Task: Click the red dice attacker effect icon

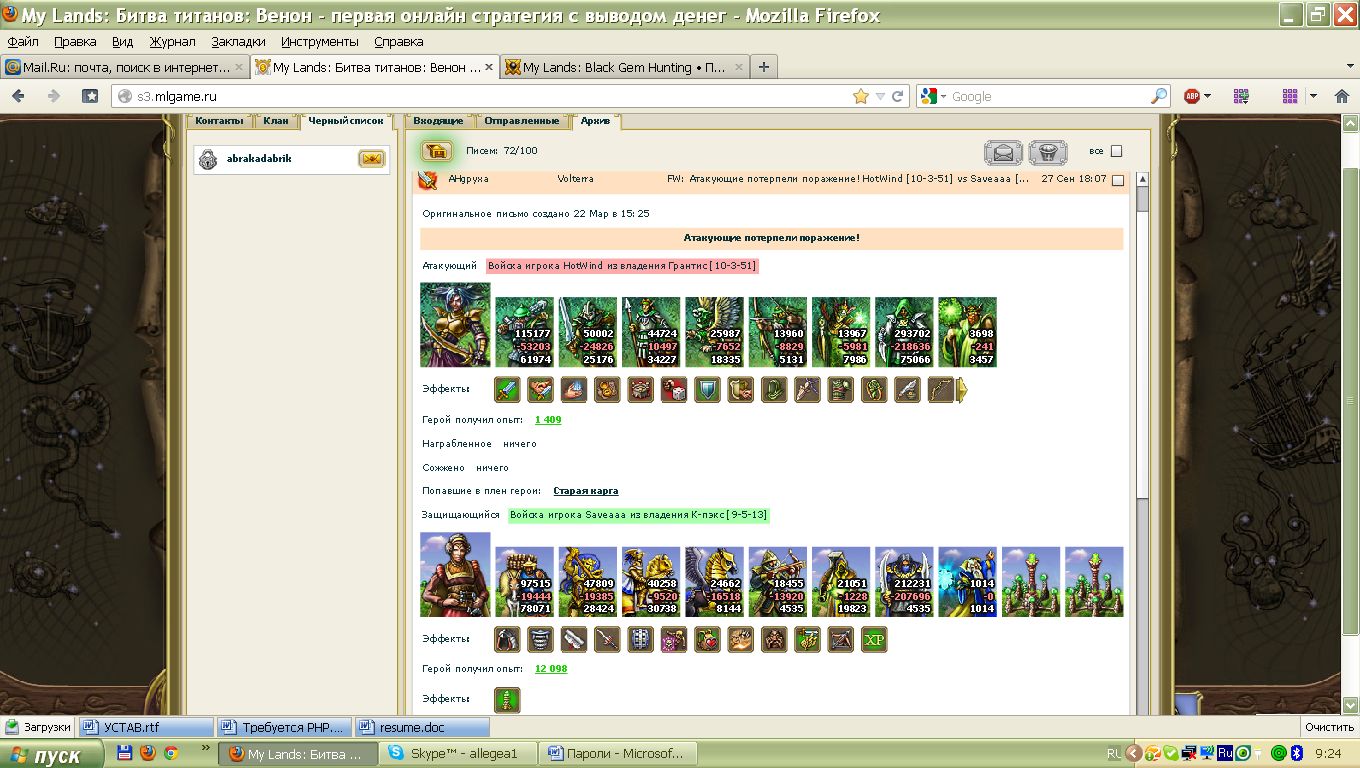Action: (674, 390)
